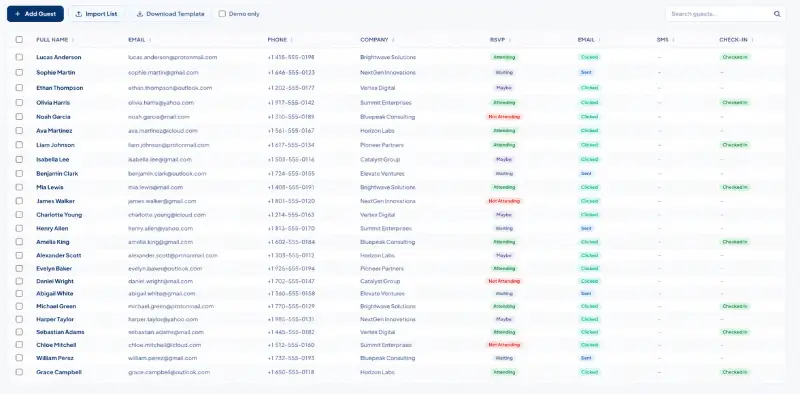The image size is (800, 394).
Task: Click Michael Green's Checked In badge
Action: click(x=735, y=306)
